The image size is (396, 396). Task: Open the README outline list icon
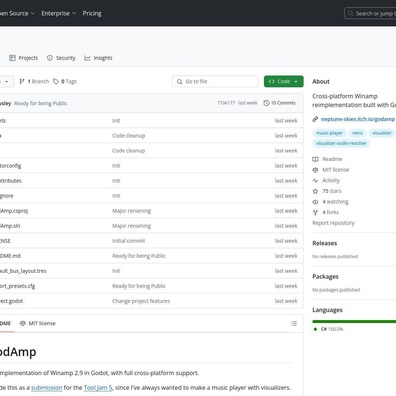[x=294, y=323]
